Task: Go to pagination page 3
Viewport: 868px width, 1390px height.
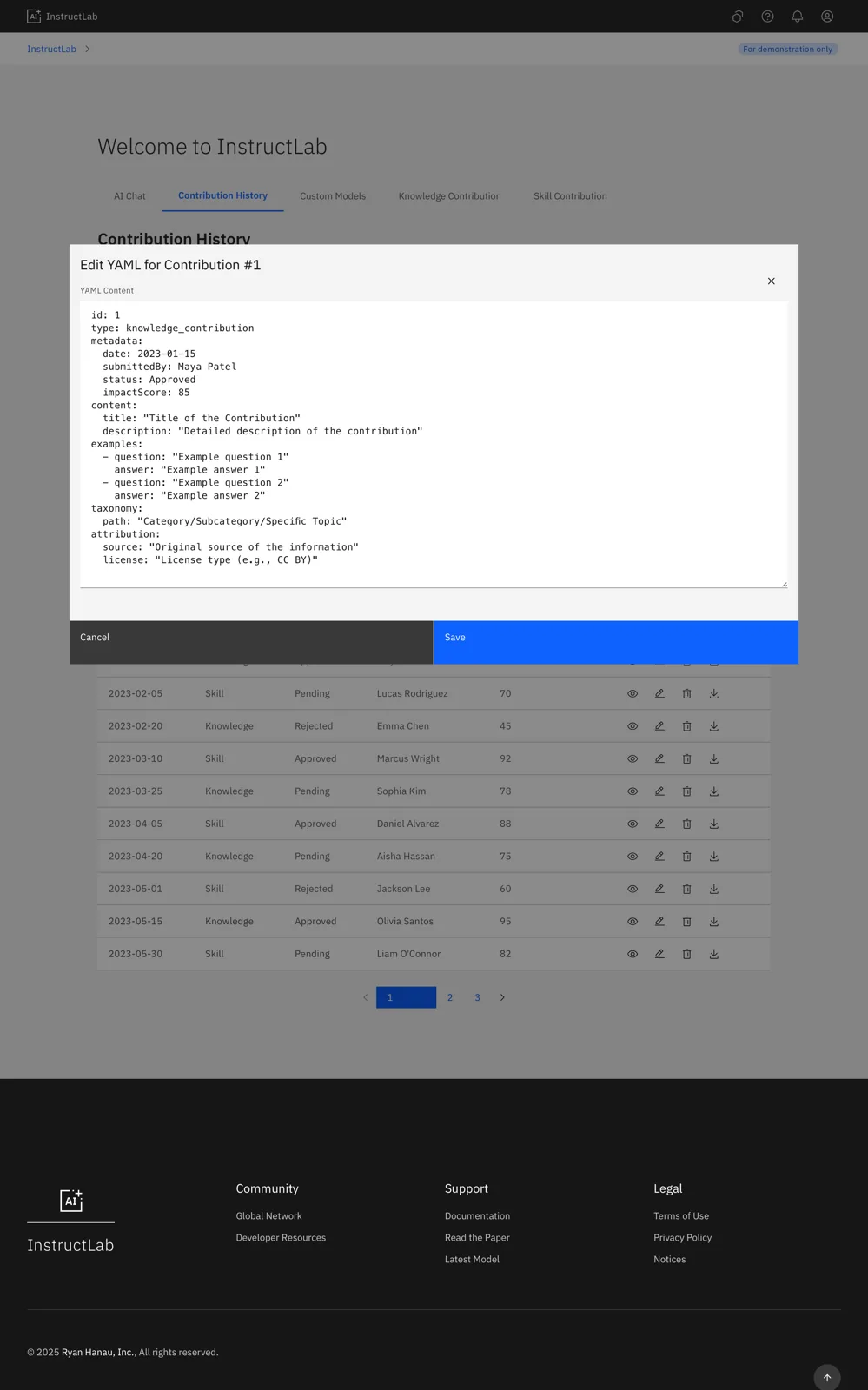Action: click(x=477, y=998)
